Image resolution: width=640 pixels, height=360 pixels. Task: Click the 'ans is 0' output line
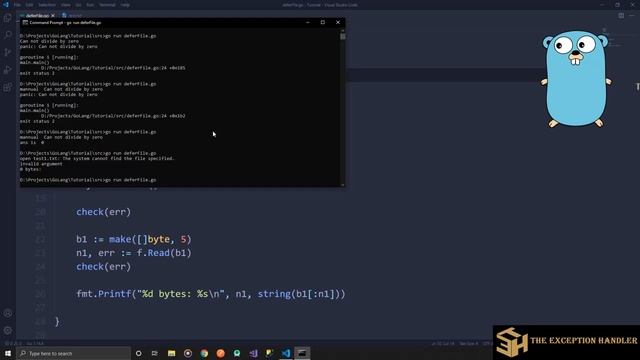(32, 143)
